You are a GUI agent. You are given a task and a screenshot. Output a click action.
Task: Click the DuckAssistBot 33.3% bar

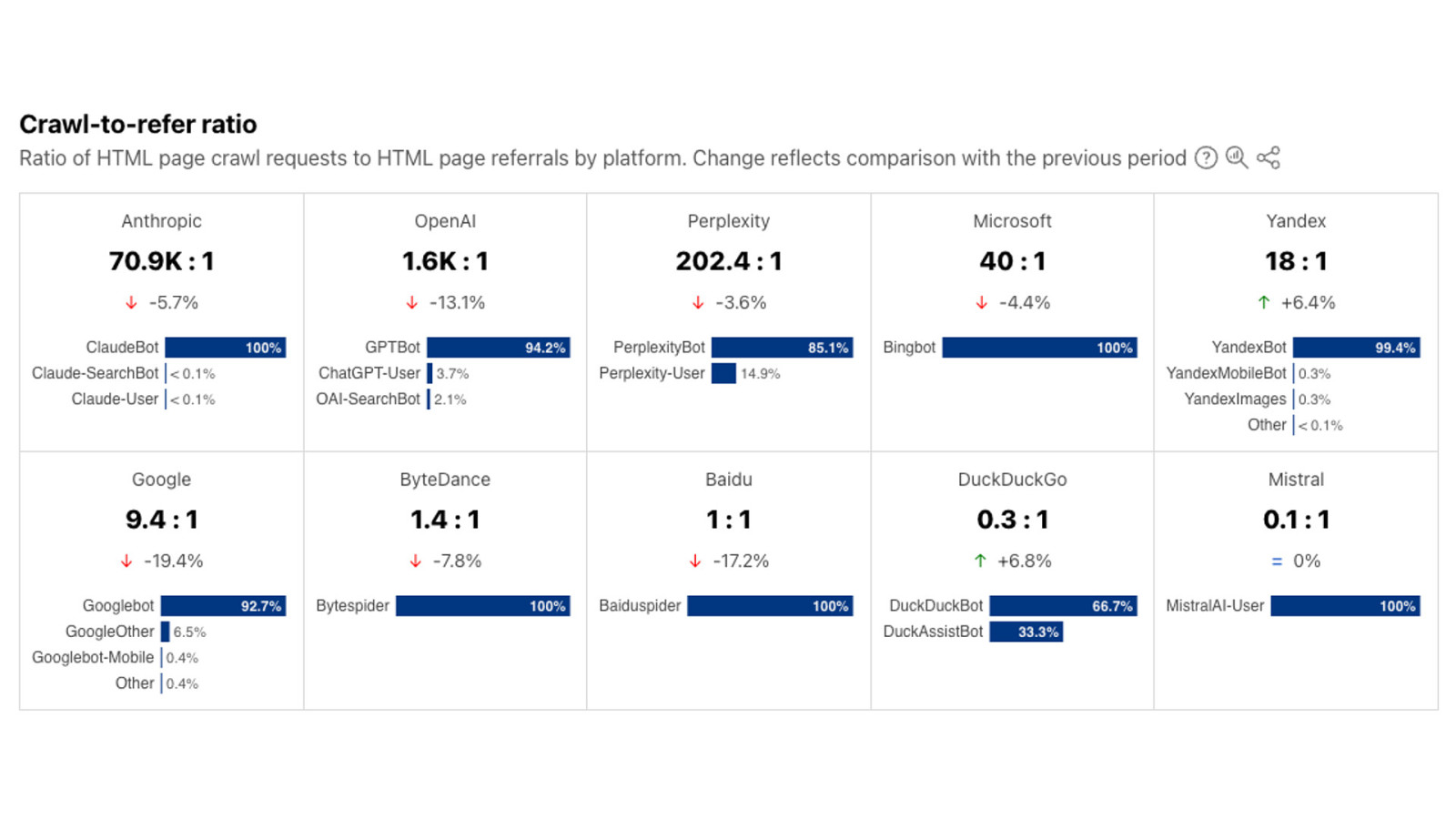(1026, 632)
